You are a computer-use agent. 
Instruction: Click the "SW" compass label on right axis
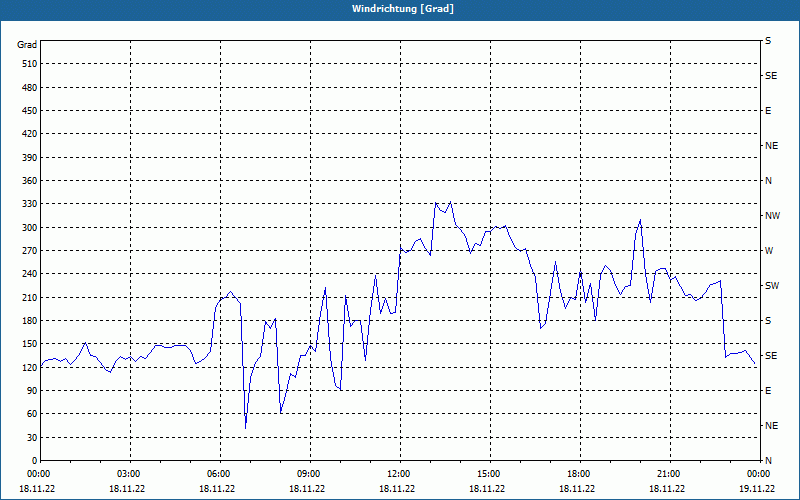(x=772, y=286)
